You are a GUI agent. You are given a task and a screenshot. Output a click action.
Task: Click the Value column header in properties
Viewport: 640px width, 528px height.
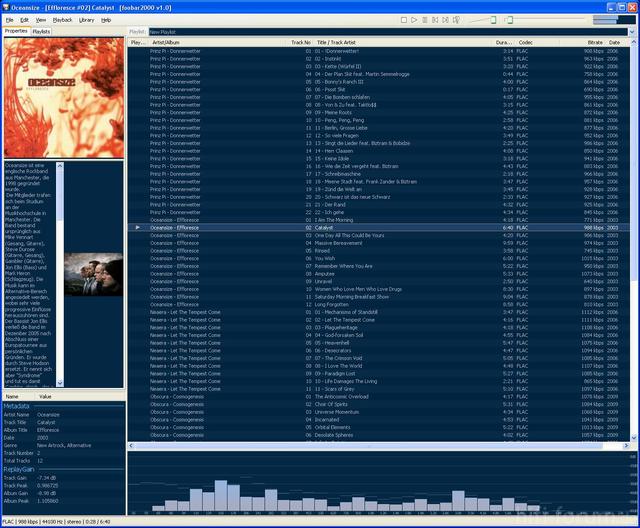tap(80, 397)
